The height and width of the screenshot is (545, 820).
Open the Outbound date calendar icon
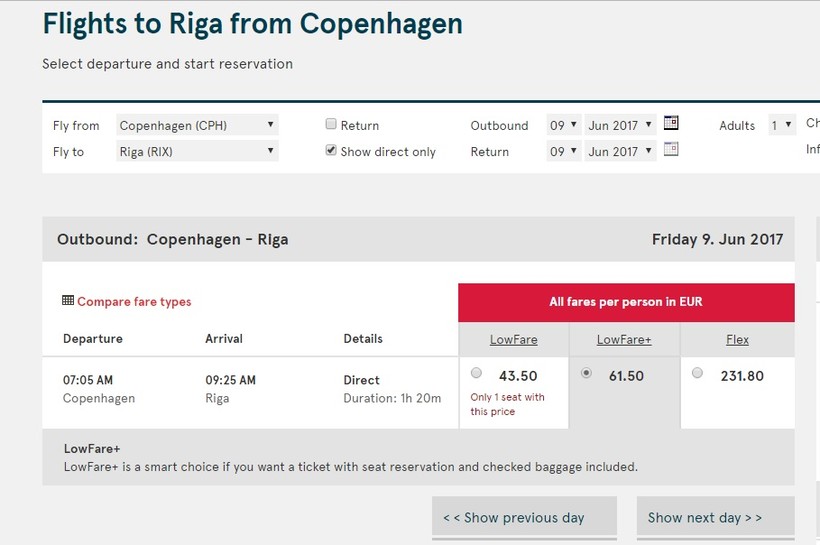tap(671, 124)
